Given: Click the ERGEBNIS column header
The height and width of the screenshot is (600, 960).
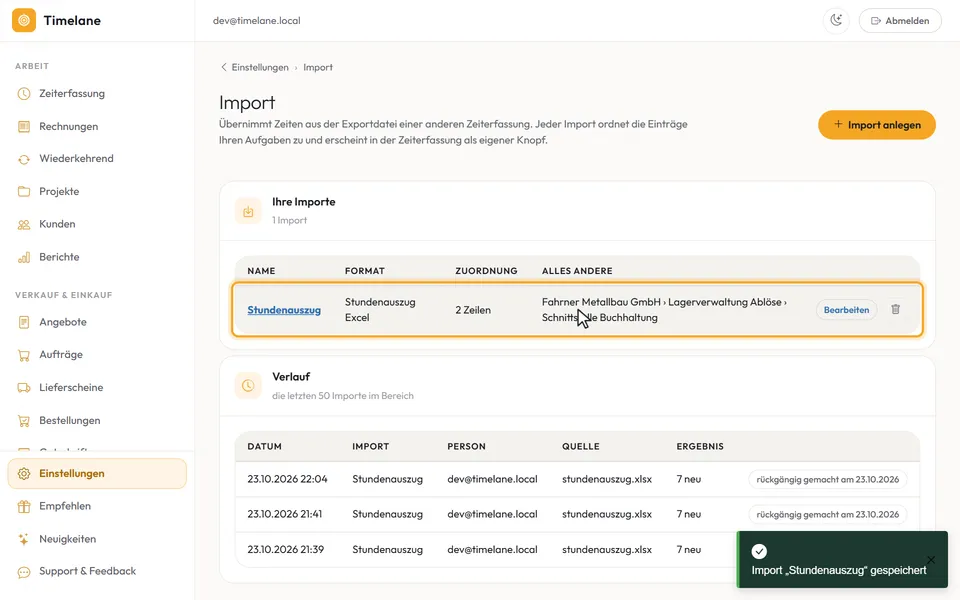Looking at the screenshot, I should (x=700, y=446).
